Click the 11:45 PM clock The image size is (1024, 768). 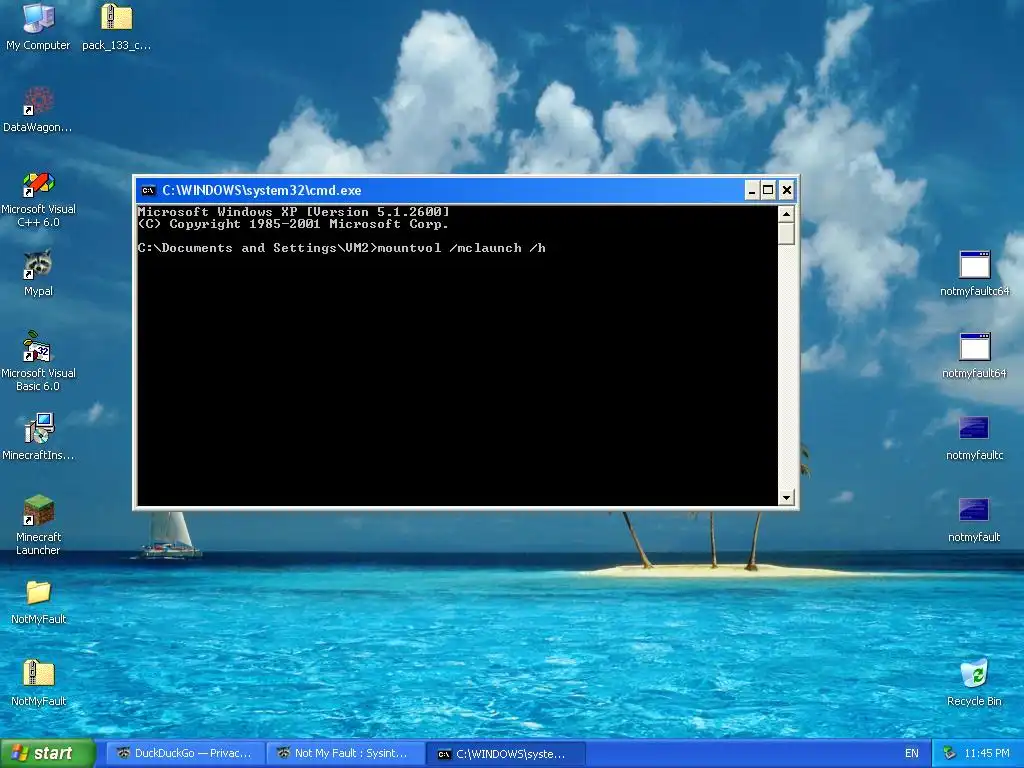pos(986,754)
